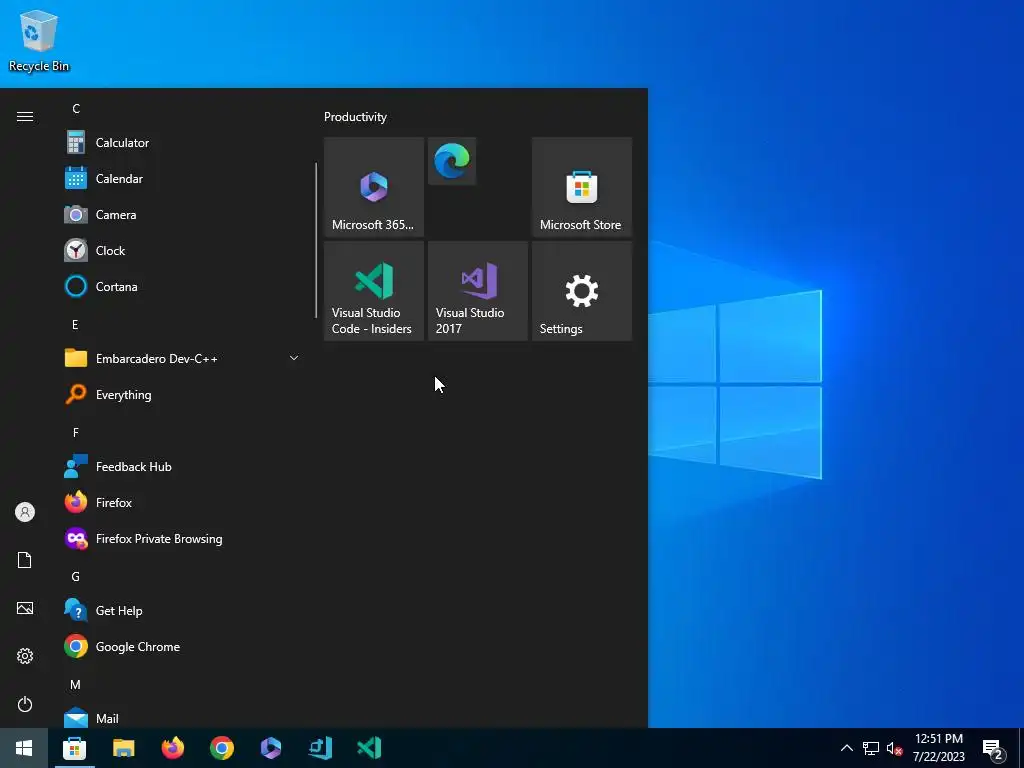Viewport: 1024px width, 768px height.
Task: Launch Firefox from the app list
Action: coord(183,502)
